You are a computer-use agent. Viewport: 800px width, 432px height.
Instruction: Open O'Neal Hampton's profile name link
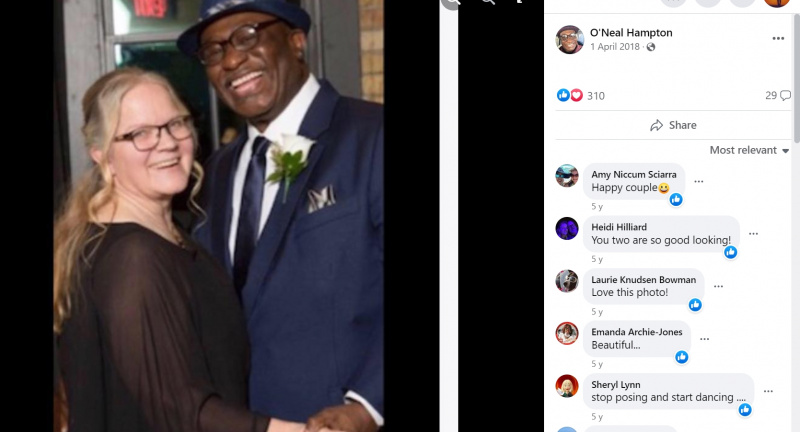(x=631, y=33)
